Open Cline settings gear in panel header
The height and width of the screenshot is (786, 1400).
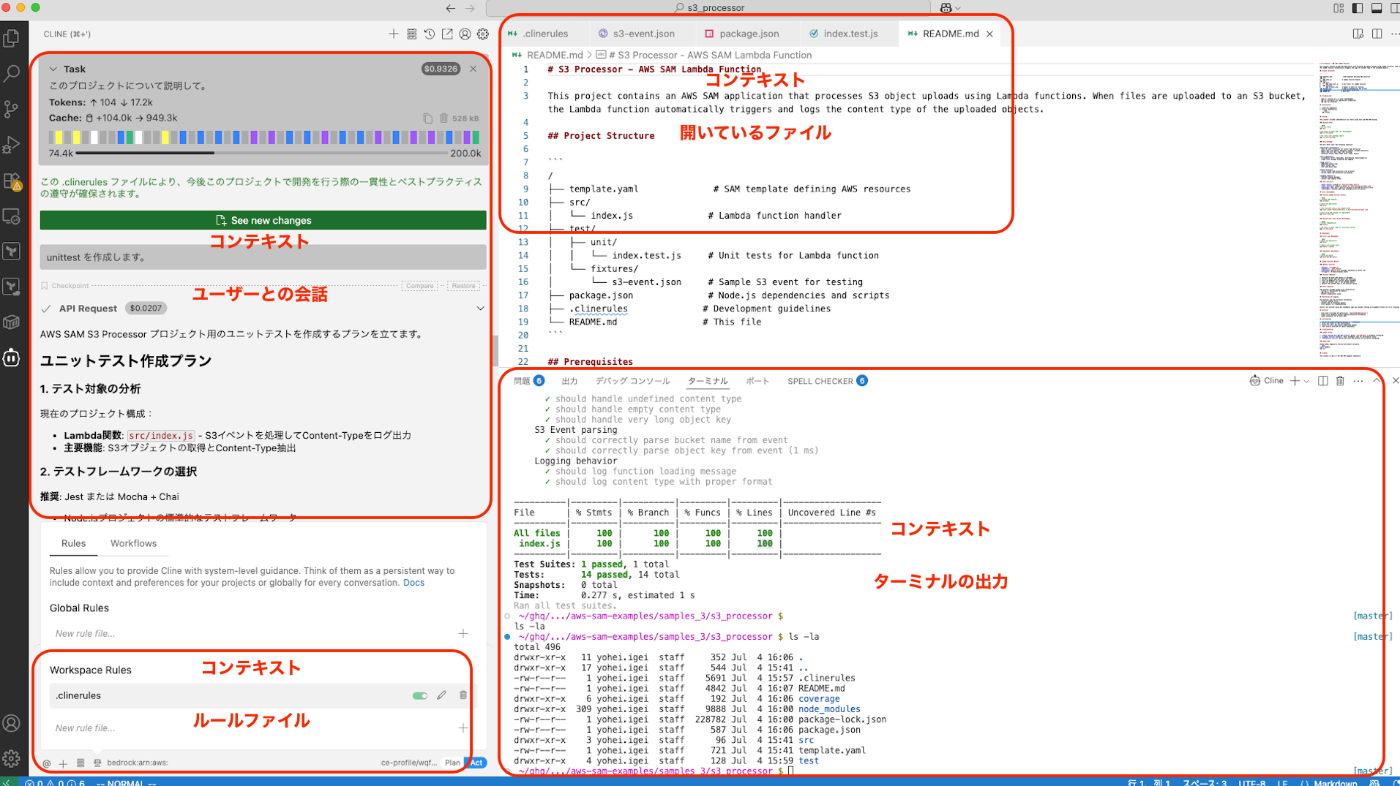point(483,34)
